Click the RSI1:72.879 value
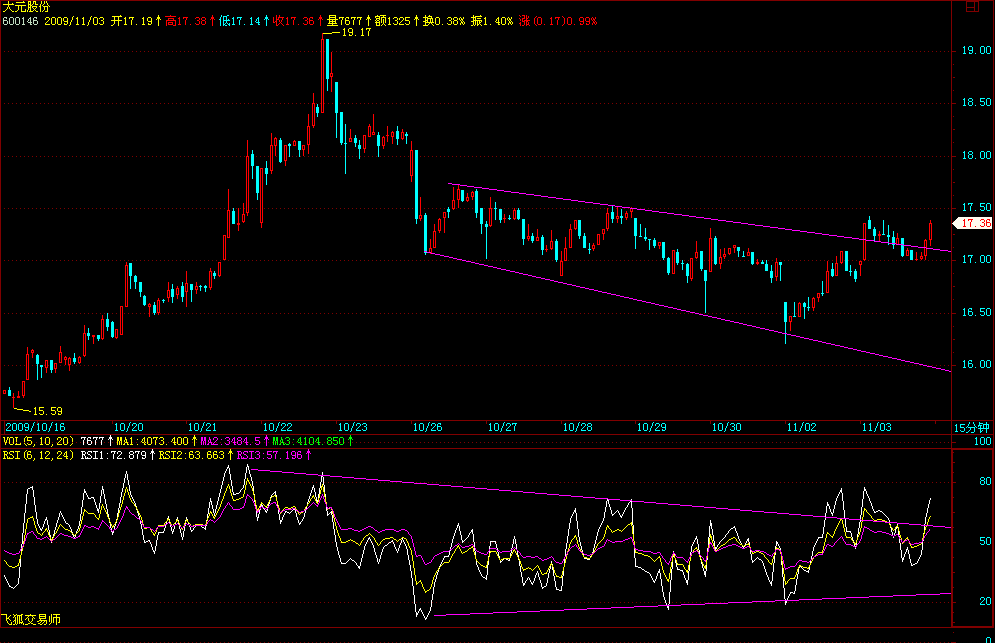The width and height of the screenshot is (995, 643). click(114, 455)
